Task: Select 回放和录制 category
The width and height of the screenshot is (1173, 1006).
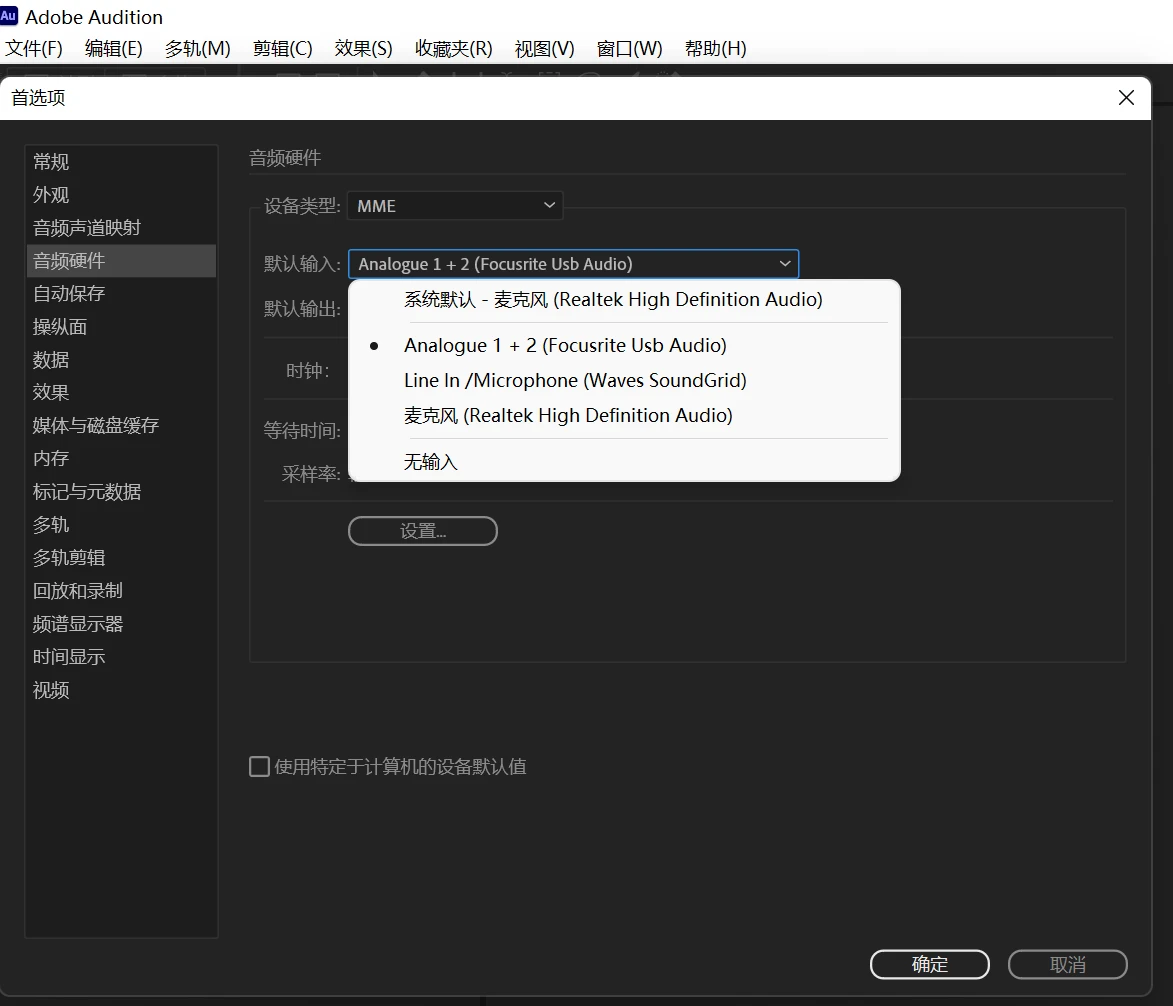Action: [x=121, y=591]
